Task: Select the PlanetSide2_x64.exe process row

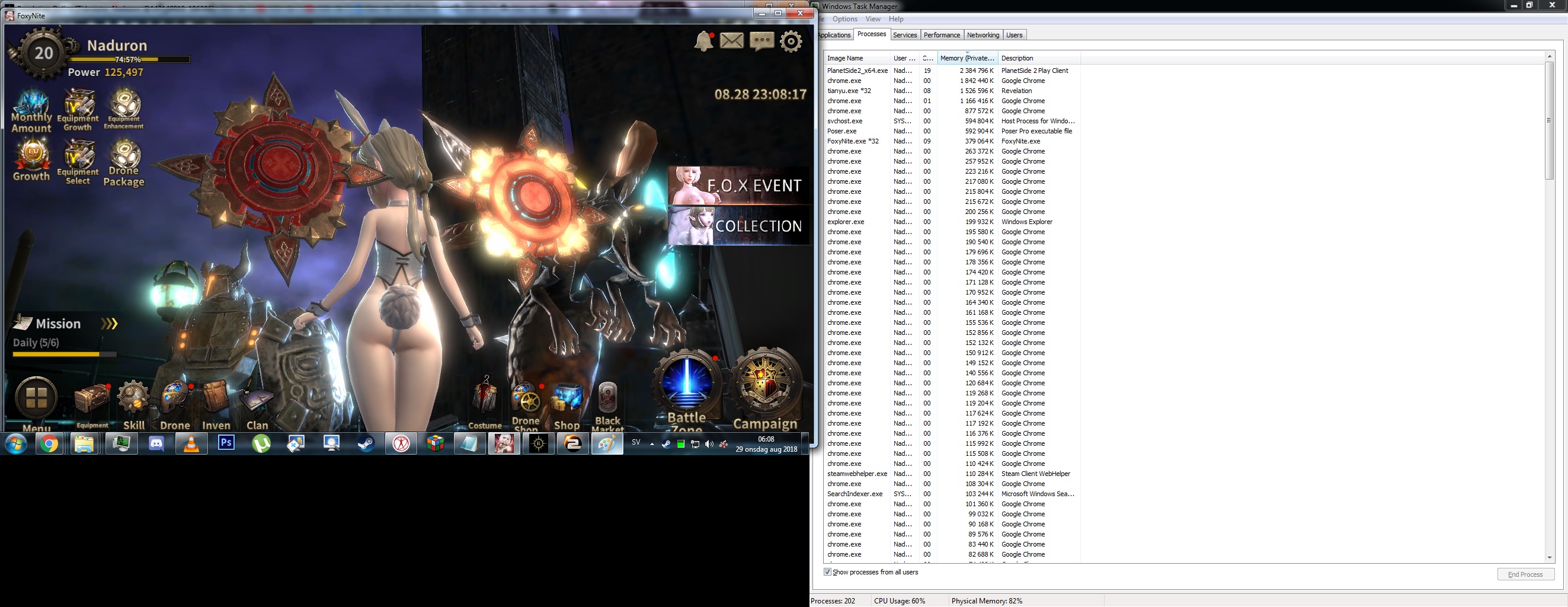Action: [x=857, y=71]
